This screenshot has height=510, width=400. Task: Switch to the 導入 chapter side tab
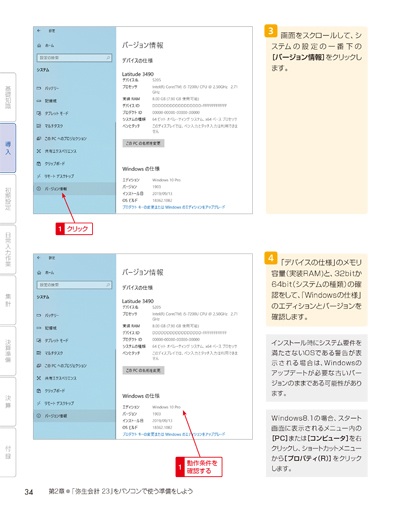8,148
